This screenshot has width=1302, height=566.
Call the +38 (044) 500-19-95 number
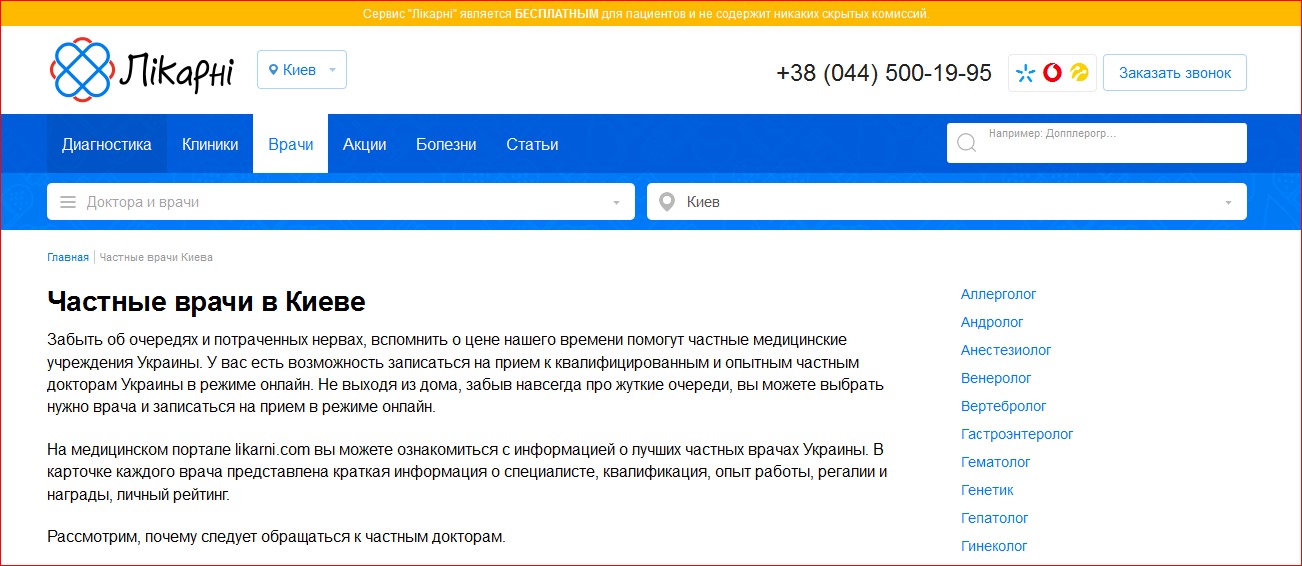(x=883, y=73)
